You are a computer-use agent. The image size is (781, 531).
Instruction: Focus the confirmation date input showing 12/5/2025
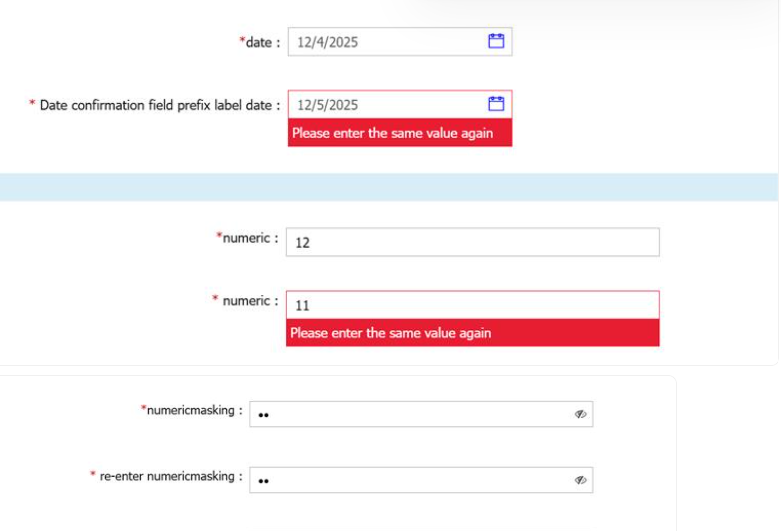385,105
